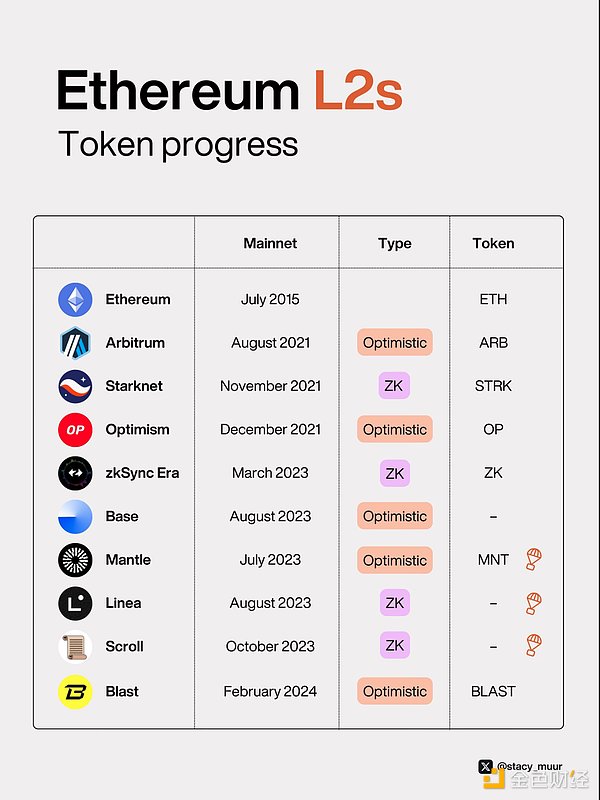
Task: Select the Mainnet column header
Action: 270,243
